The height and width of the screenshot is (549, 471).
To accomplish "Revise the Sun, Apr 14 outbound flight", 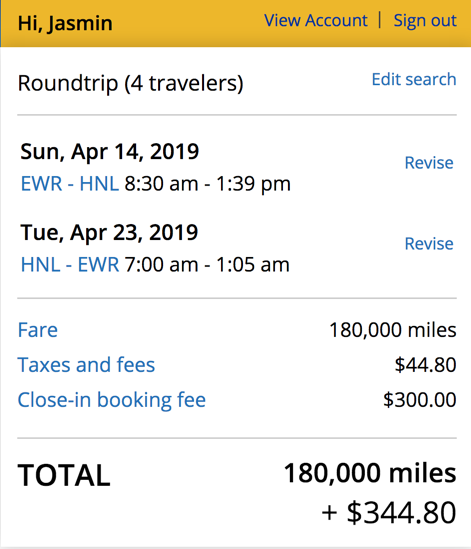I will point(429,162).
